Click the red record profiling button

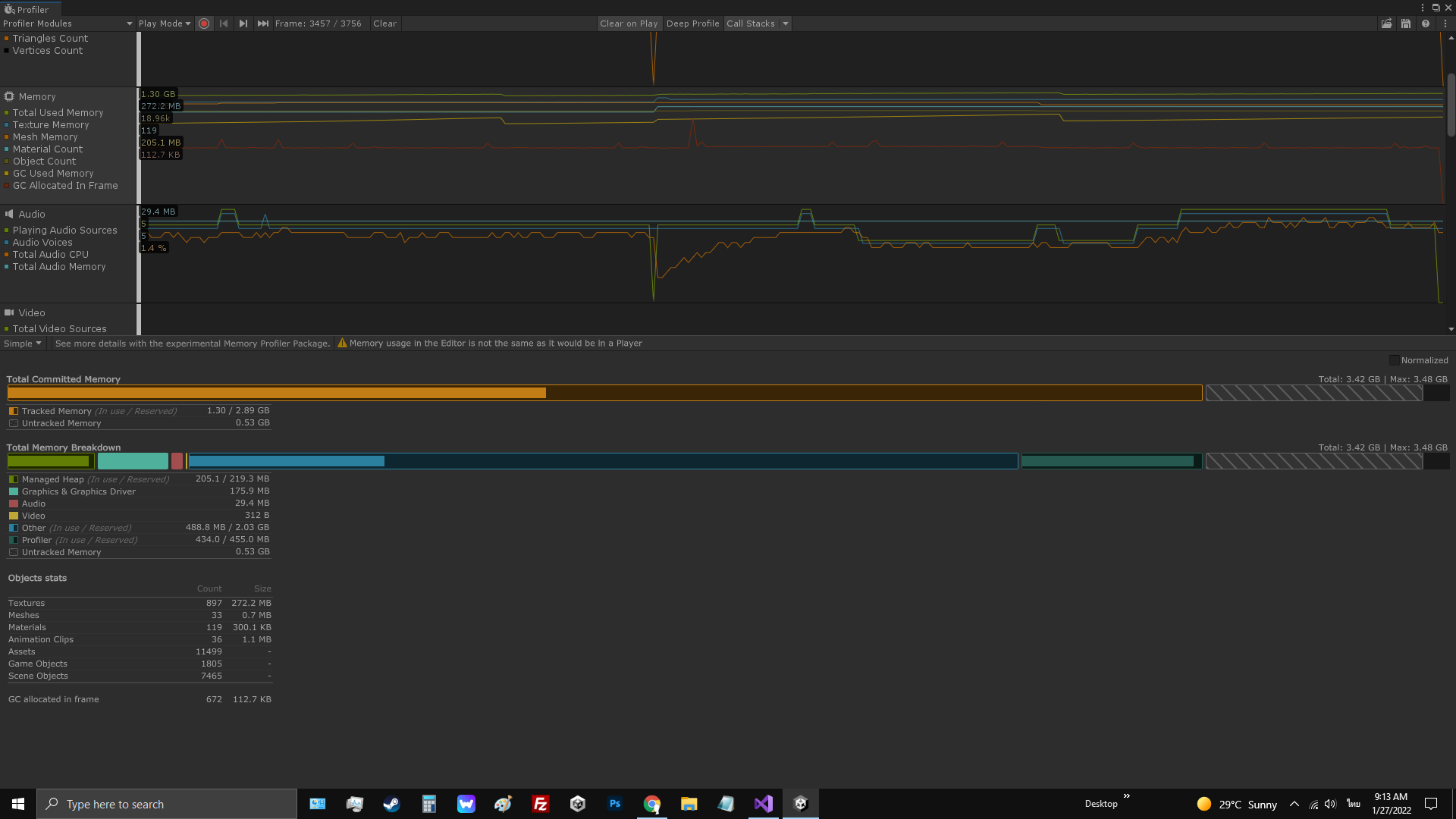pyautogui.click(x=204, y=24)
